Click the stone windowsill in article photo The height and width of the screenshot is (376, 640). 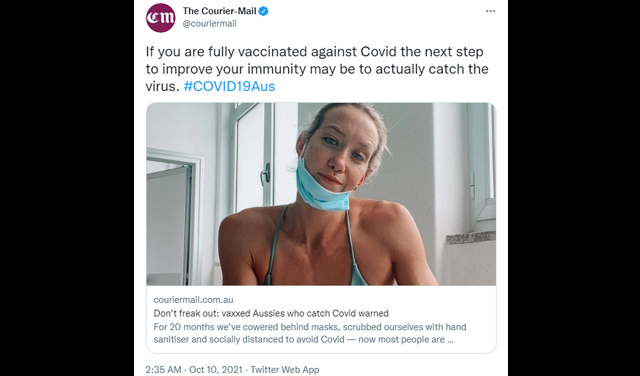coord(471,237)
